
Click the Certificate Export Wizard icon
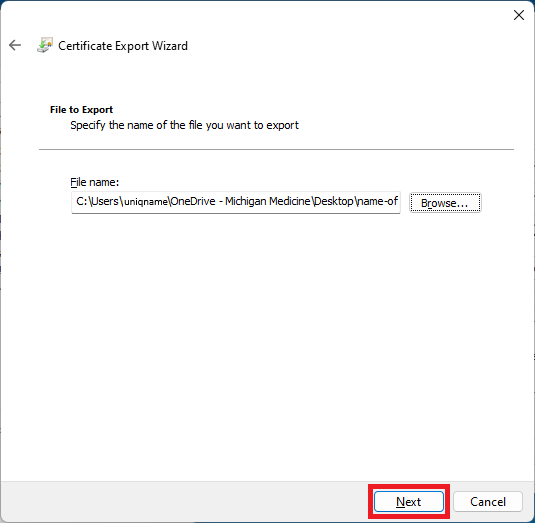[45, 45]
